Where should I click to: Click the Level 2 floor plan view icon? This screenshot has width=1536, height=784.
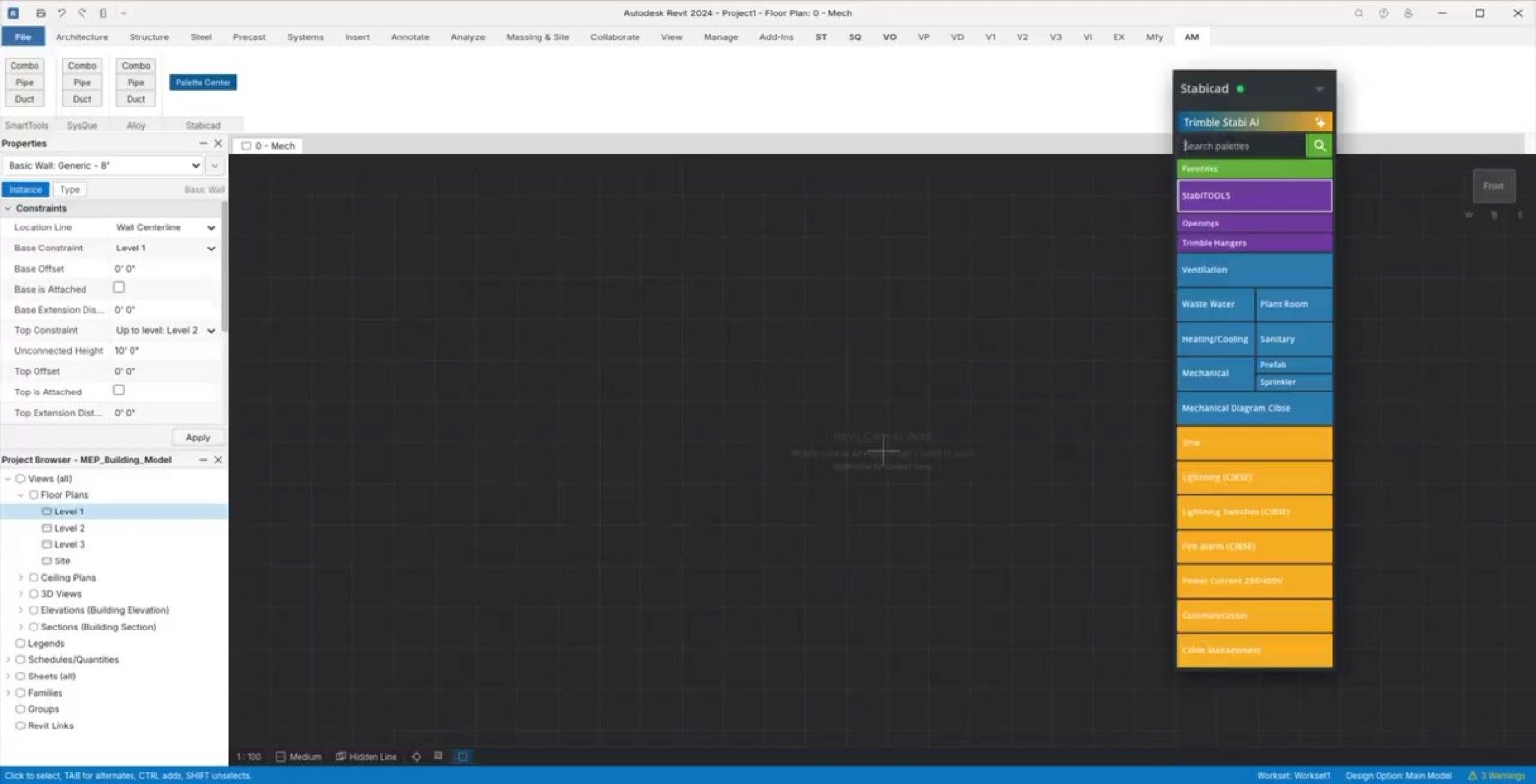(x=47, y=529)
